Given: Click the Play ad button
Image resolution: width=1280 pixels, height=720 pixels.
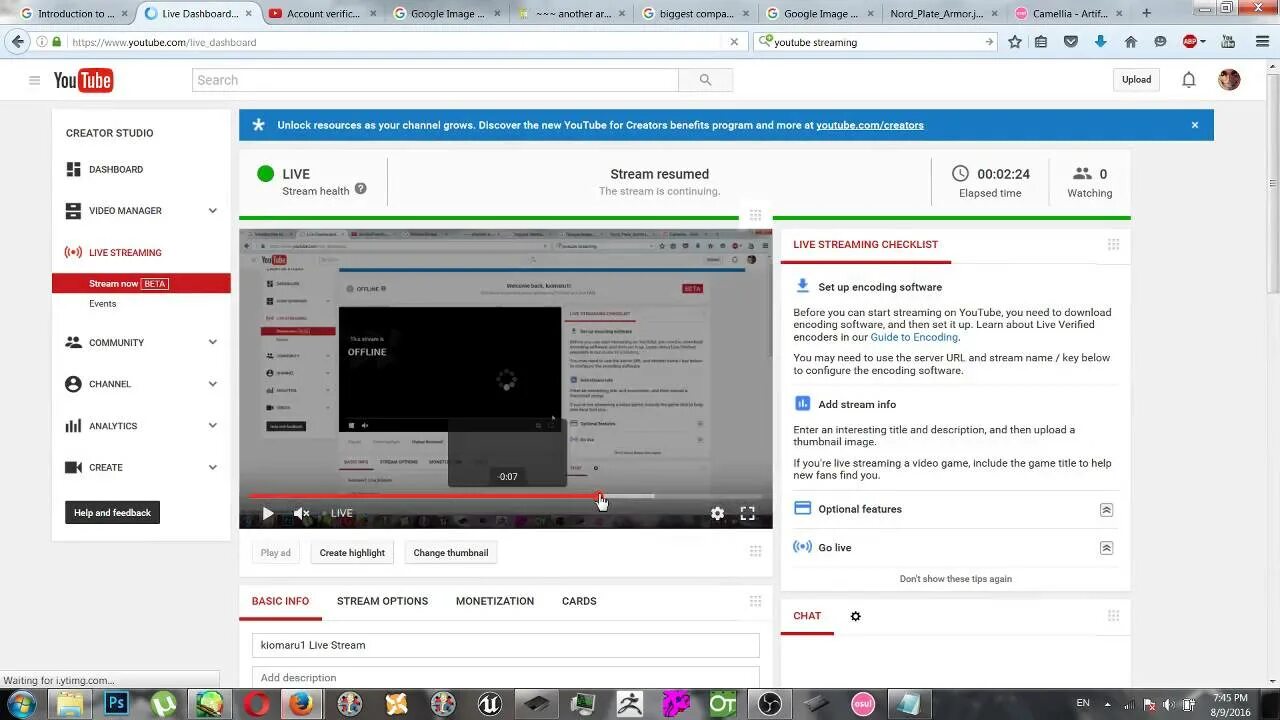Looking at the screenshot, I should pos(276,553).
